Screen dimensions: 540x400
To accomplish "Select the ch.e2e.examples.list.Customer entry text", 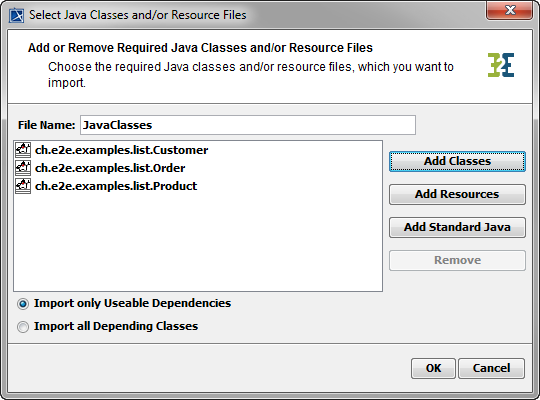I will click(x=122, y=150).
